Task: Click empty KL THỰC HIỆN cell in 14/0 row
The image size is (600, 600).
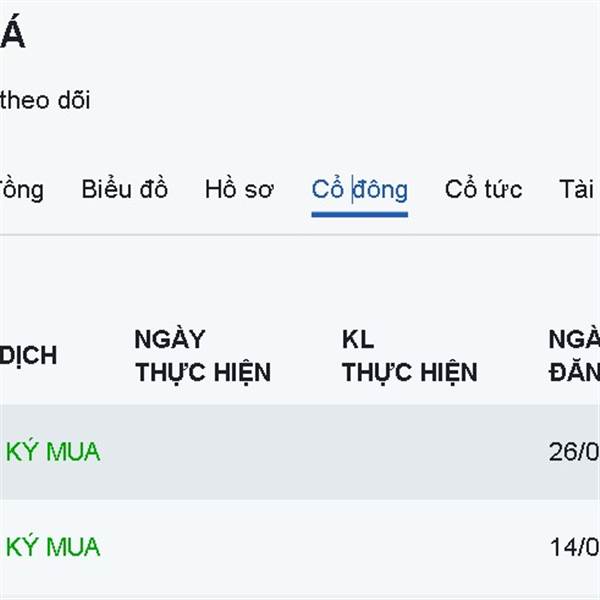Action: click(x=409, y=547)
